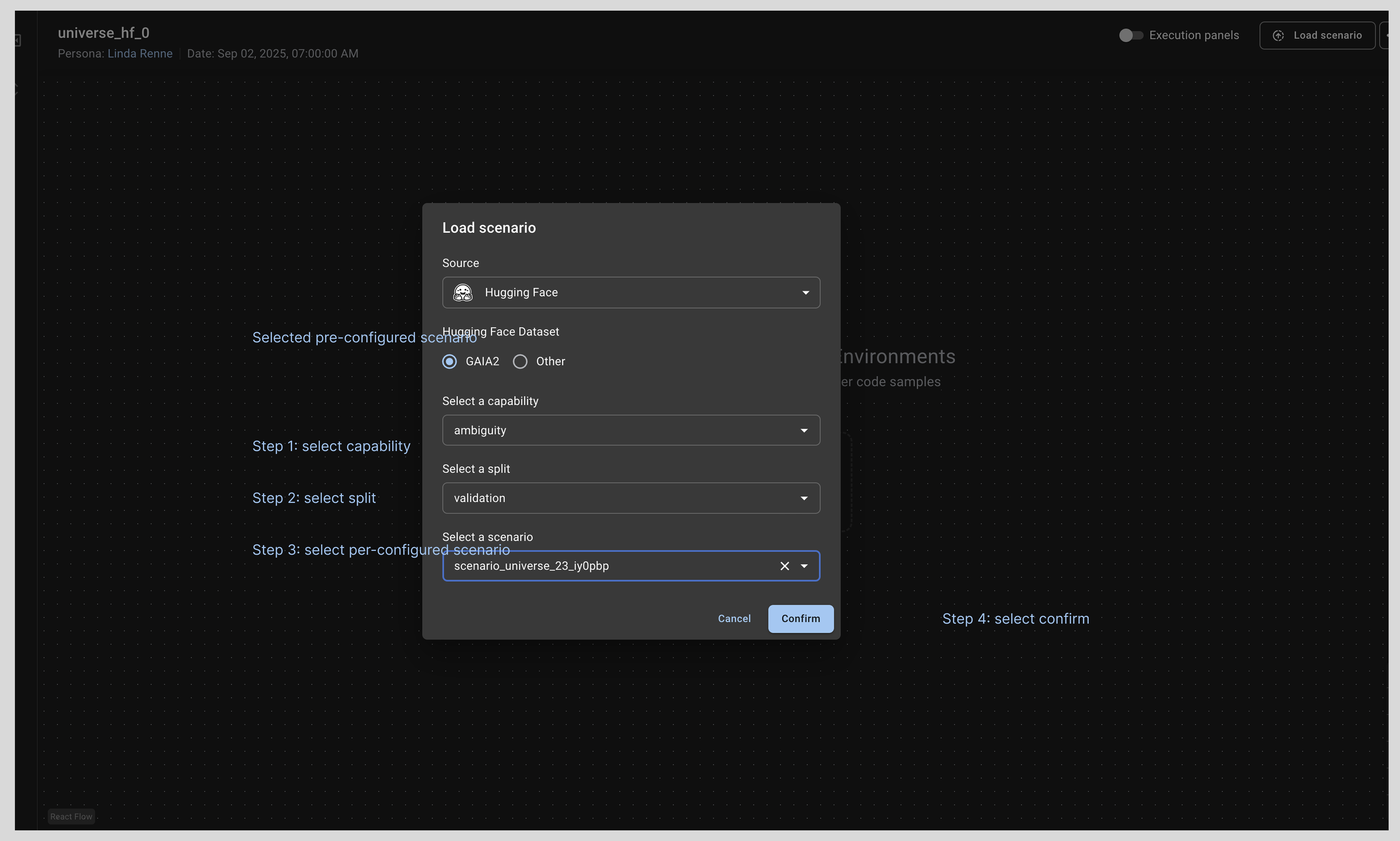Click the Confirm button
This screenshot has width=1400, height=841.
click(x=801, y=618)
